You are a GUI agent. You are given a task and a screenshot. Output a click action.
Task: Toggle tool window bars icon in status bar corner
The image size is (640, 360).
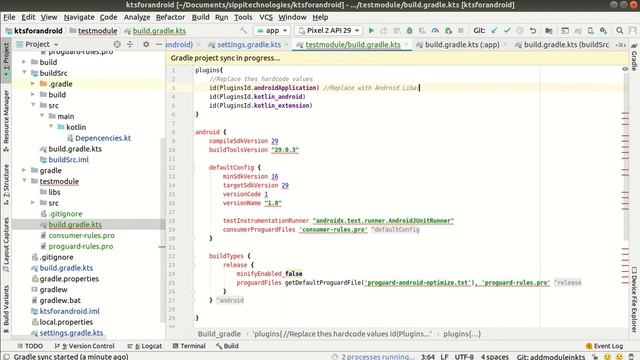tap(6, 356)
